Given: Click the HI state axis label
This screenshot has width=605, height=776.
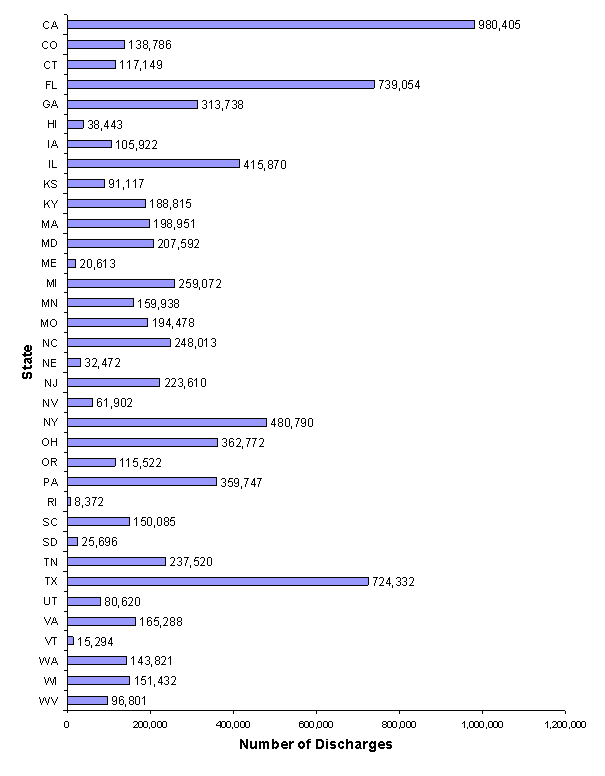Looking at the screenshot, I should [x=51, y=124].
